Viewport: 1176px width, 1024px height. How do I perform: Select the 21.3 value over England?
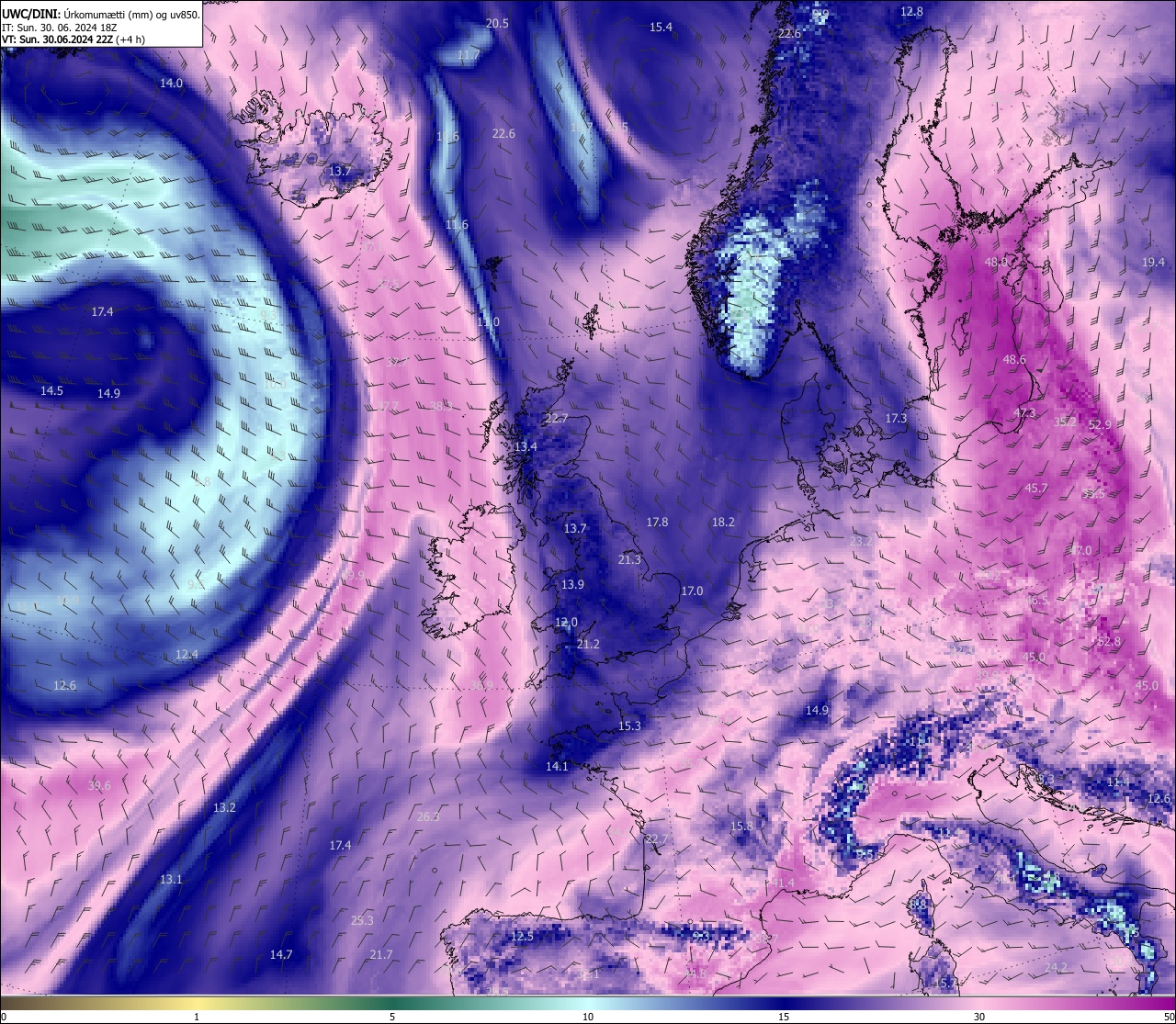tap(629, 559)
